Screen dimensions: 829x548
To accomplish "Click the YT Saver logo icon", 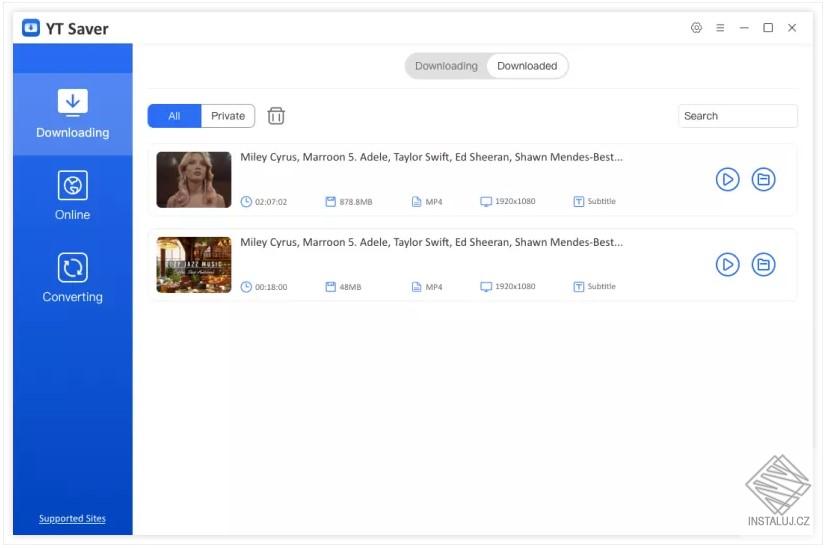I will tap(31, 28).
